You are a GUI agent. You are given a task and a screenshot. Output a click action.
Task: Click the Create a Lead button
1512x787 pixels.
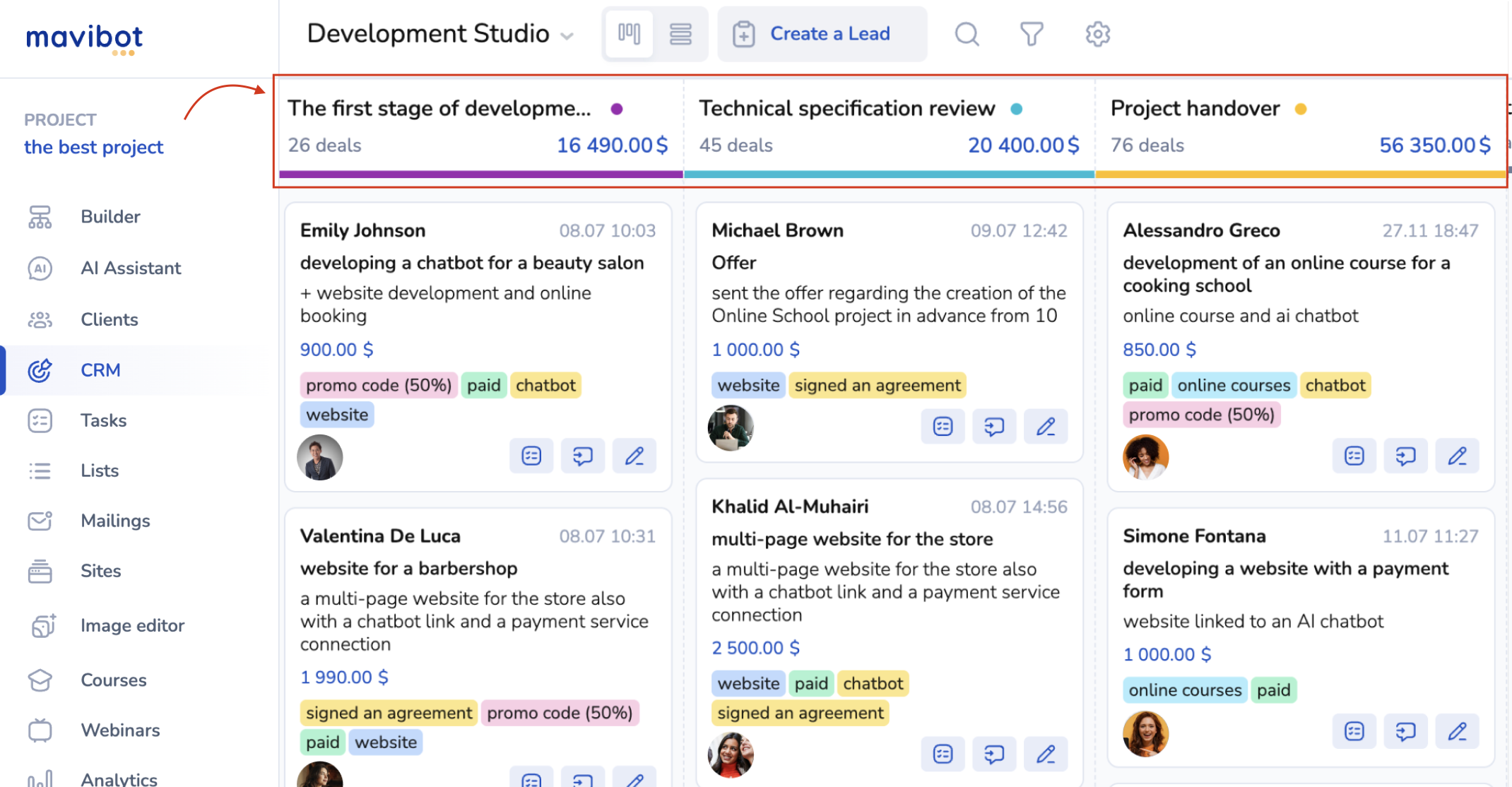tap(822, 34)
